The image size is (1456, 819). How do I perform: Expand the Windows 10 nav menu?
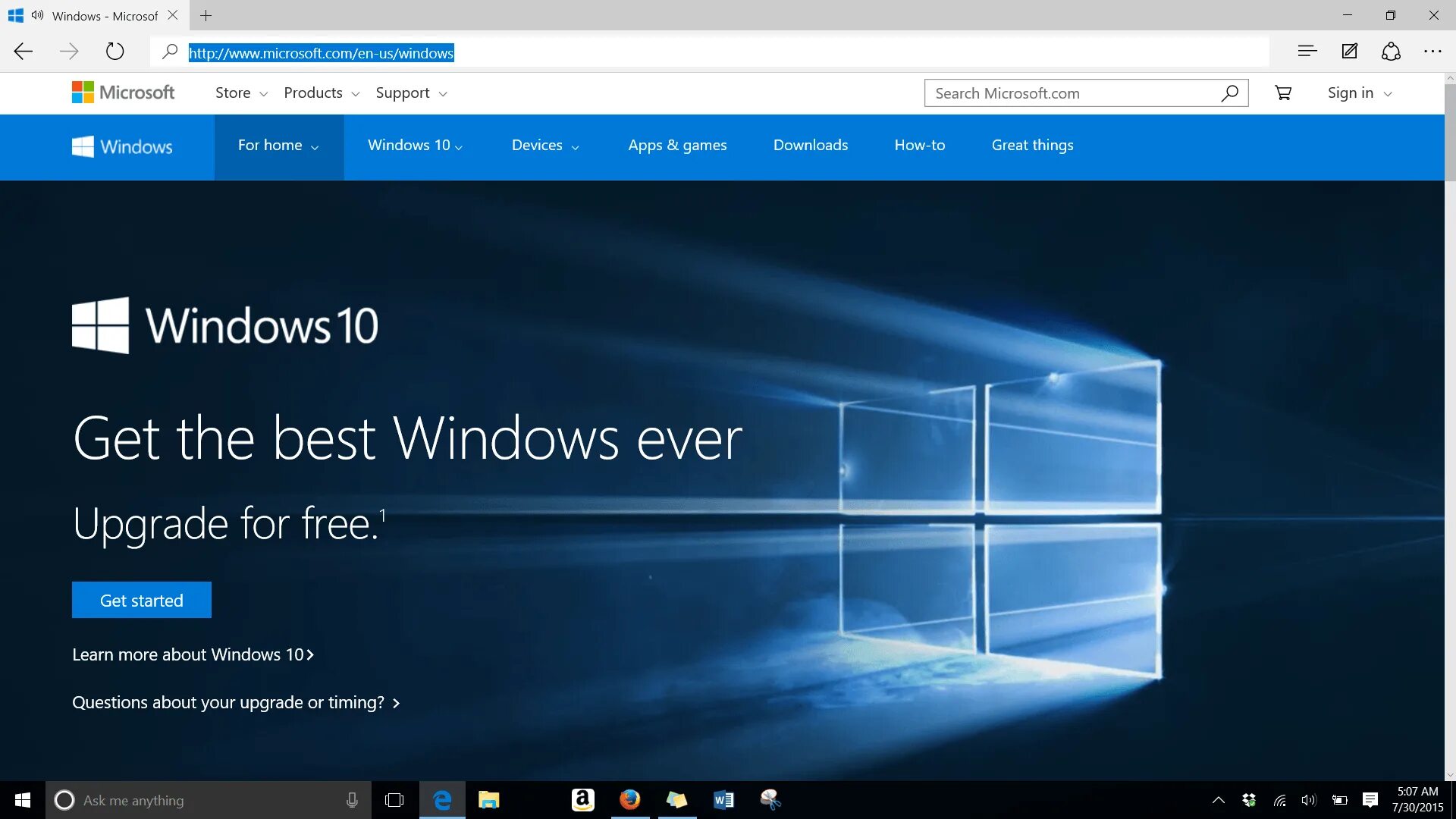(415, 146)
